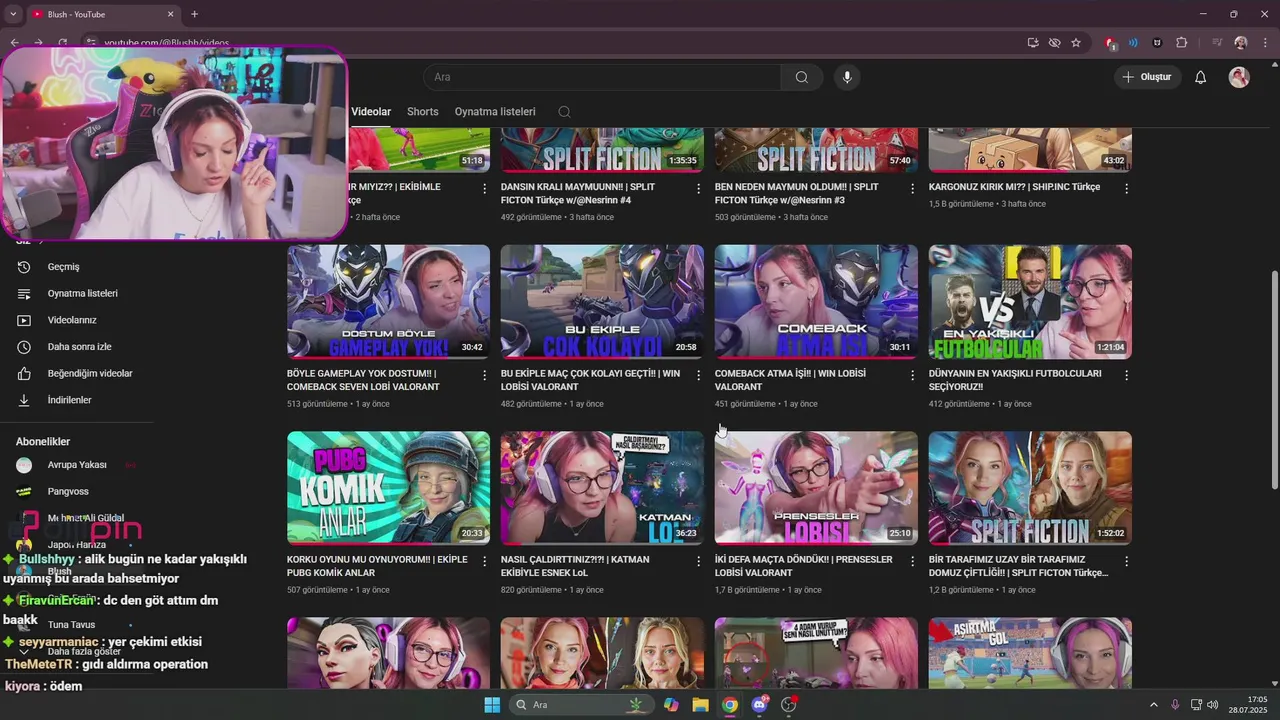Open File Explorer from the taskbar
The height and width of the screenshot is (720, 1280).
700,705
